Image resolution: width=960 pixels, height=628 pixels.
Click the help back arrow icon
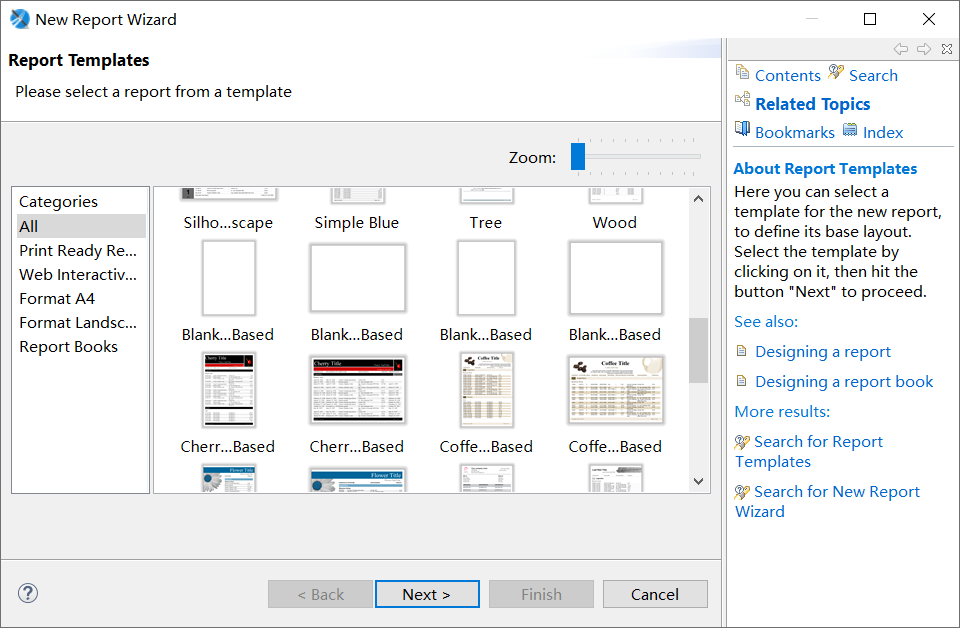tap(901, 49)
